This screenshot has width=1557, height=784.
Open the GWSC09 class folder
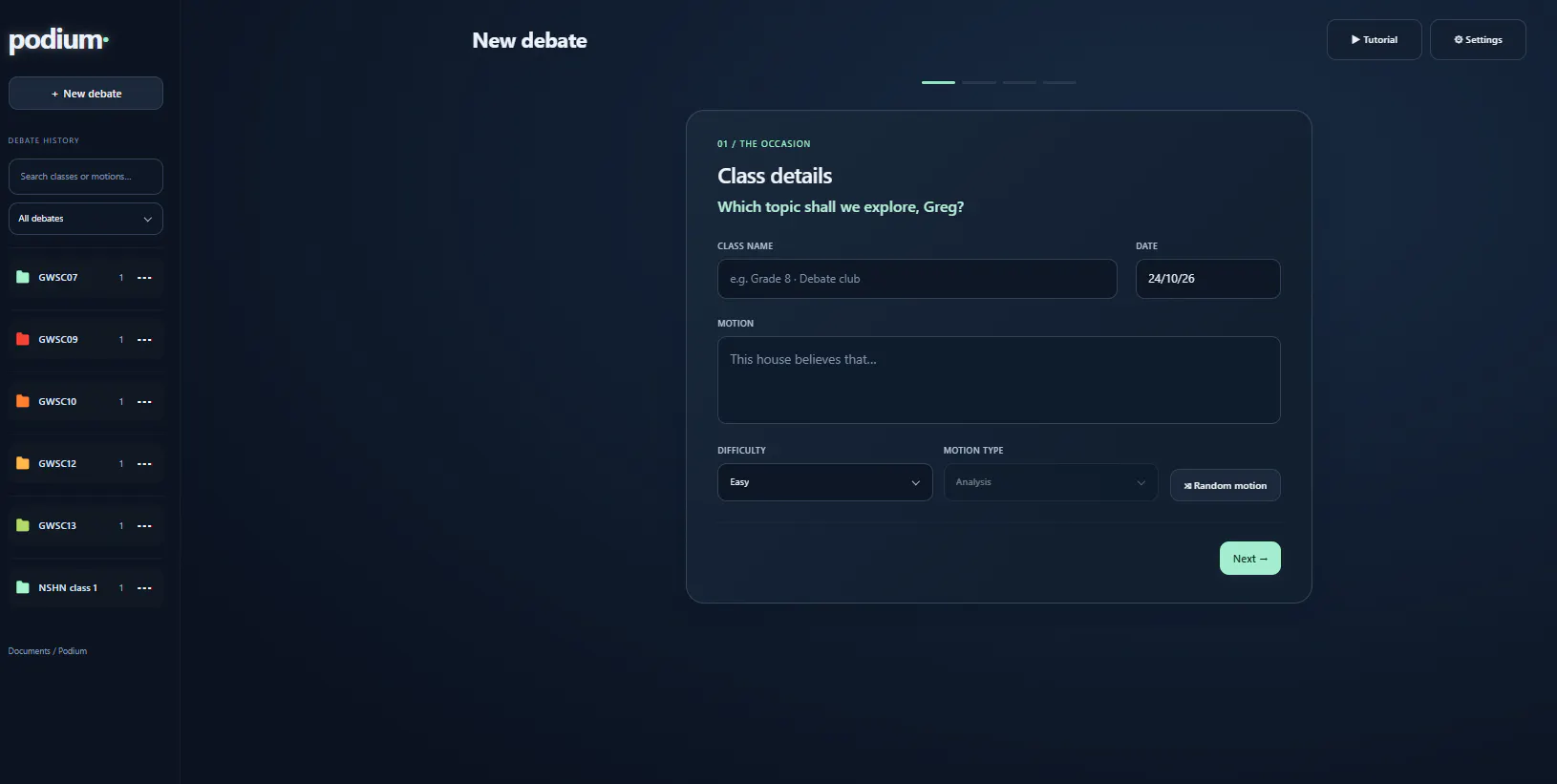tap(86, 340)
